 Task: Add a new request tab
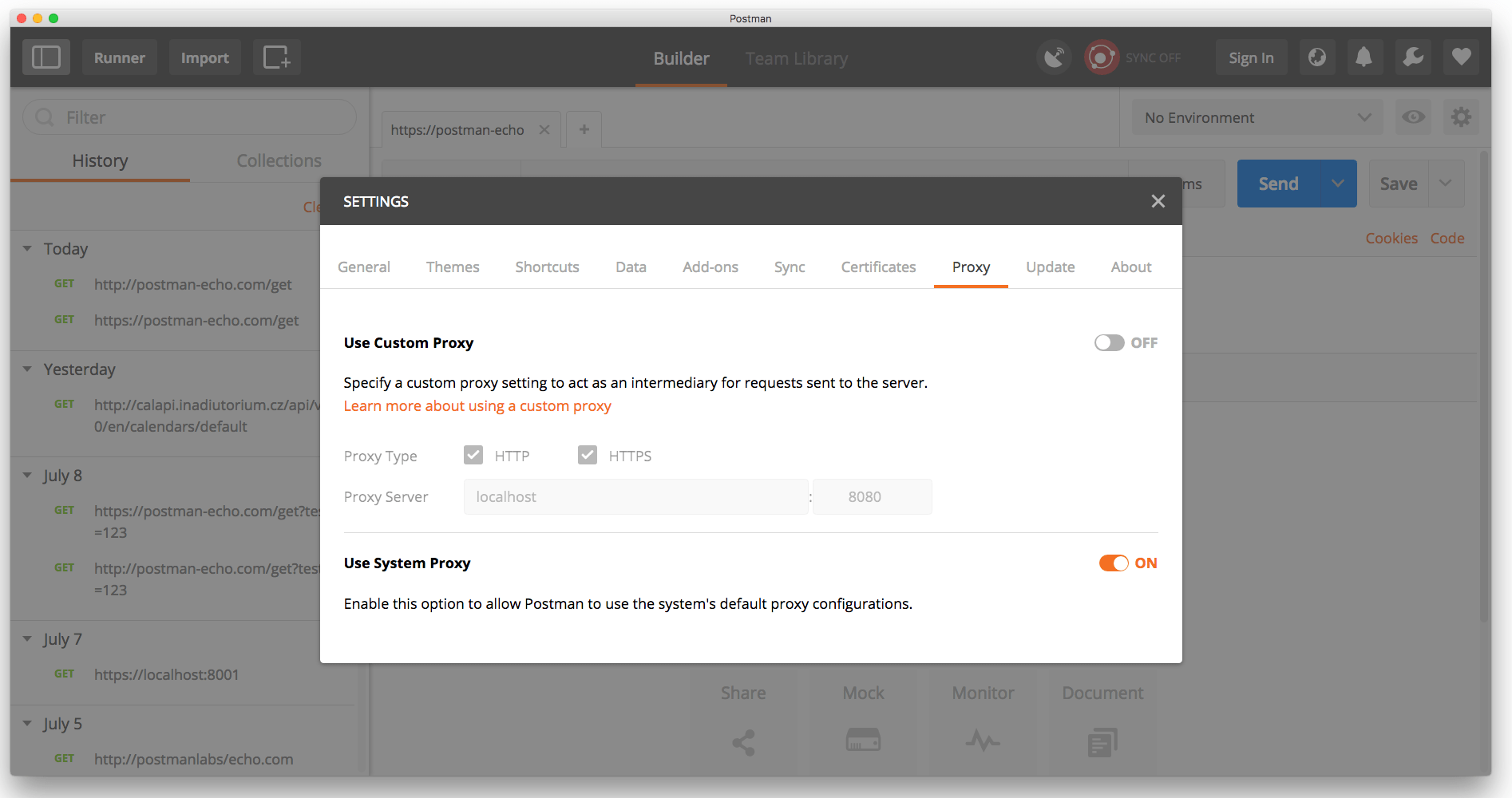pyautogui.click(x=584, y=129)
